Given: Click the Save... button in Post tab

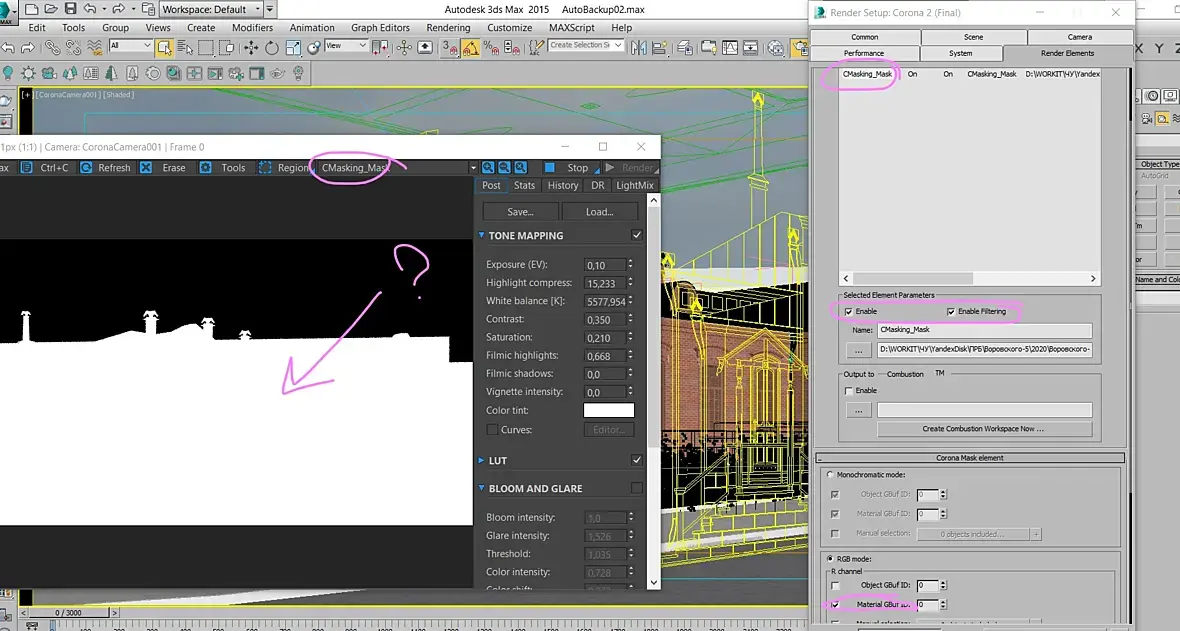Looking at the screenshot, I should tap(520, 212).
